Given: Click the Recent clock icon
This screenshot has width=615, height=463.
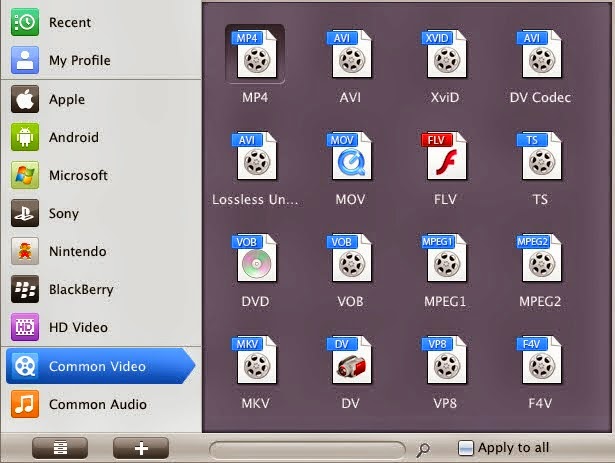Looking at the screenshot, I should tap(25, 22).
